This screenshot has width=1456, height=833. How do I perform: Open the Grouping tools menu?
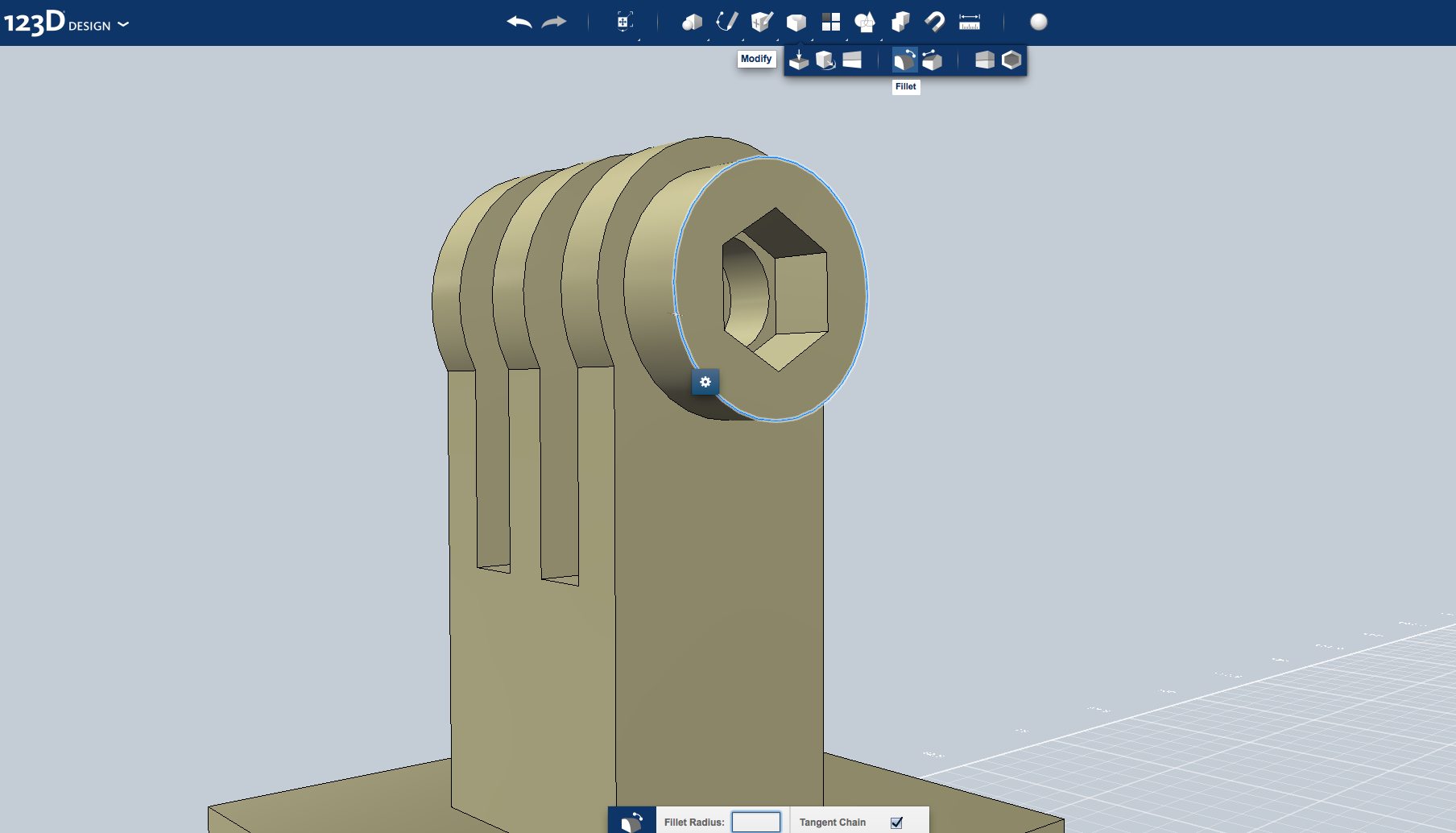[x=865, y=22]
